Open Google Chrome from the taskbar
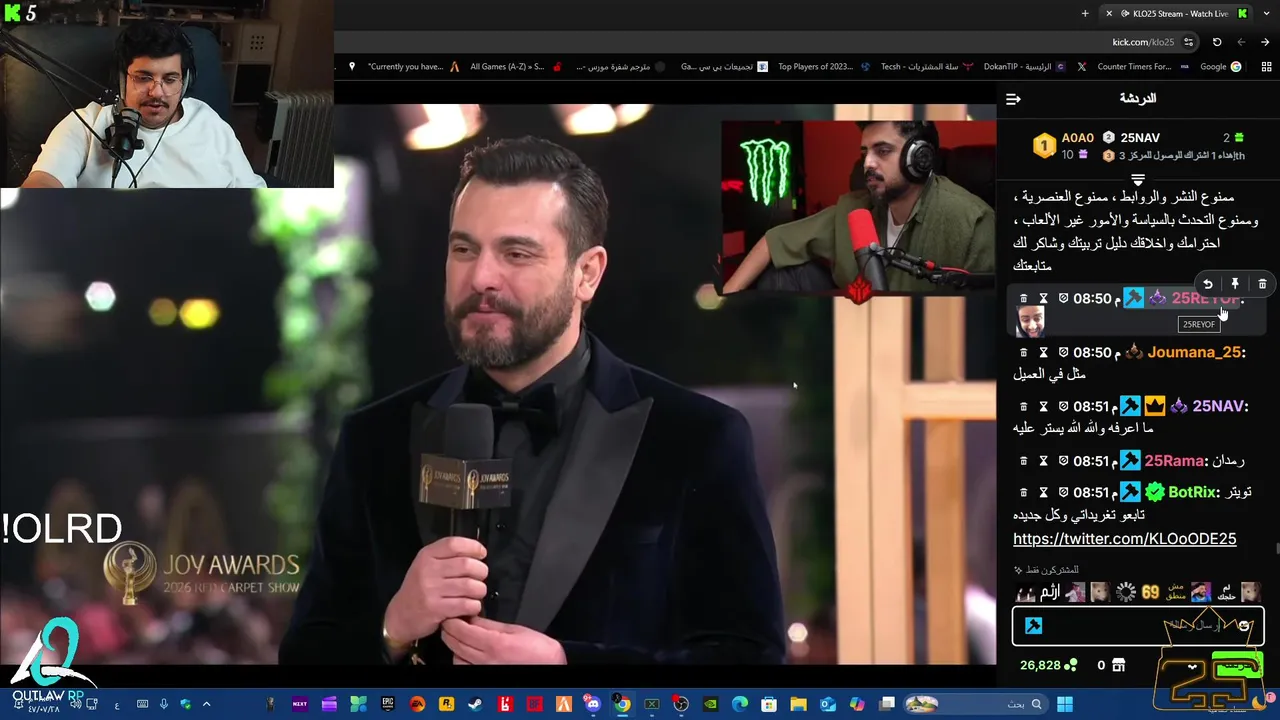Viewport: 1280px width, 720px height. tap(622, 704)
